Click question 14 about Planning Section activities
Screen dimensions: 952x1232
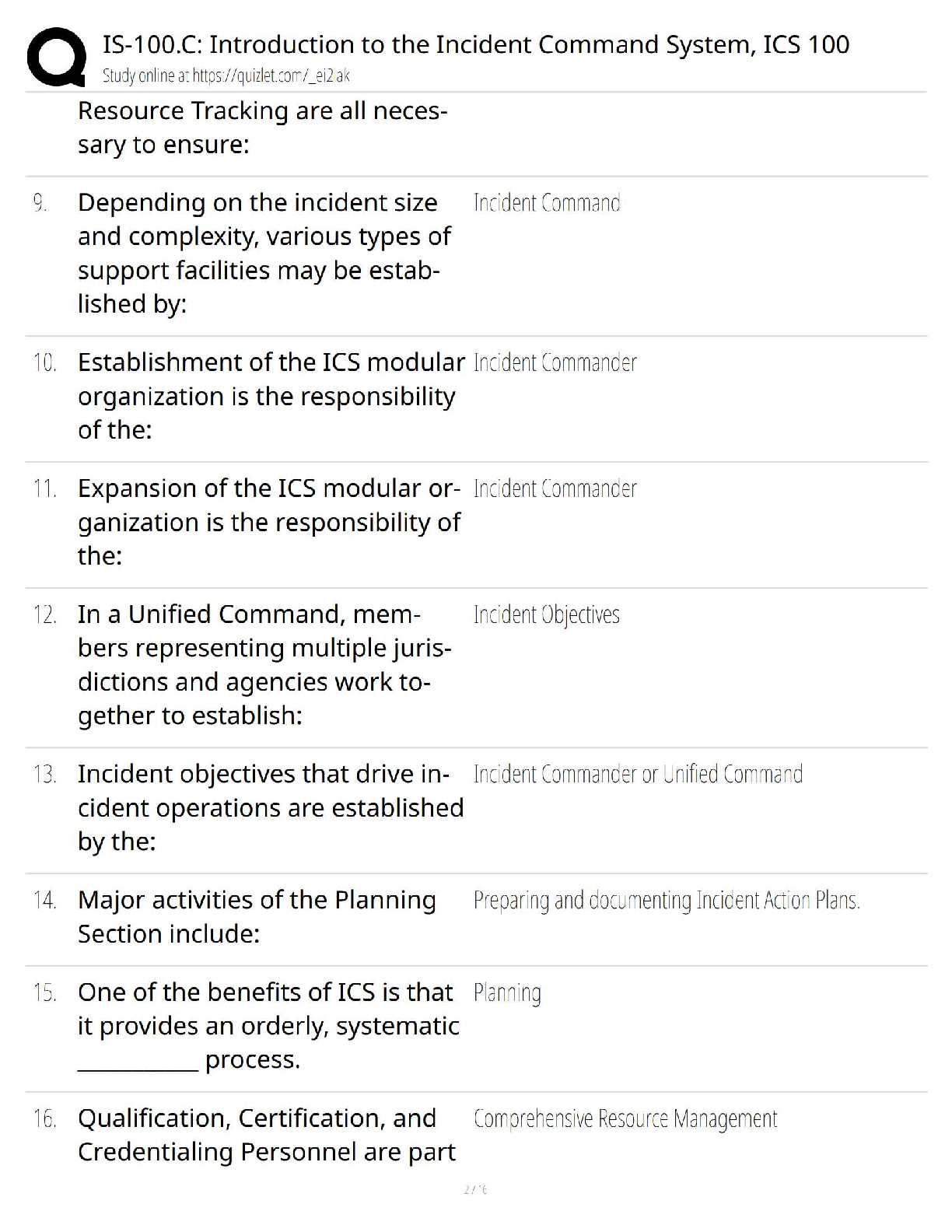(257, 916)
